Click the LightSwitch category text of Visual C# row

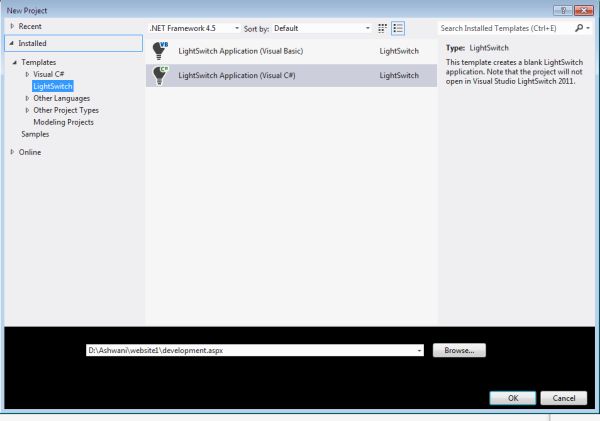click(x=399, y=75)
